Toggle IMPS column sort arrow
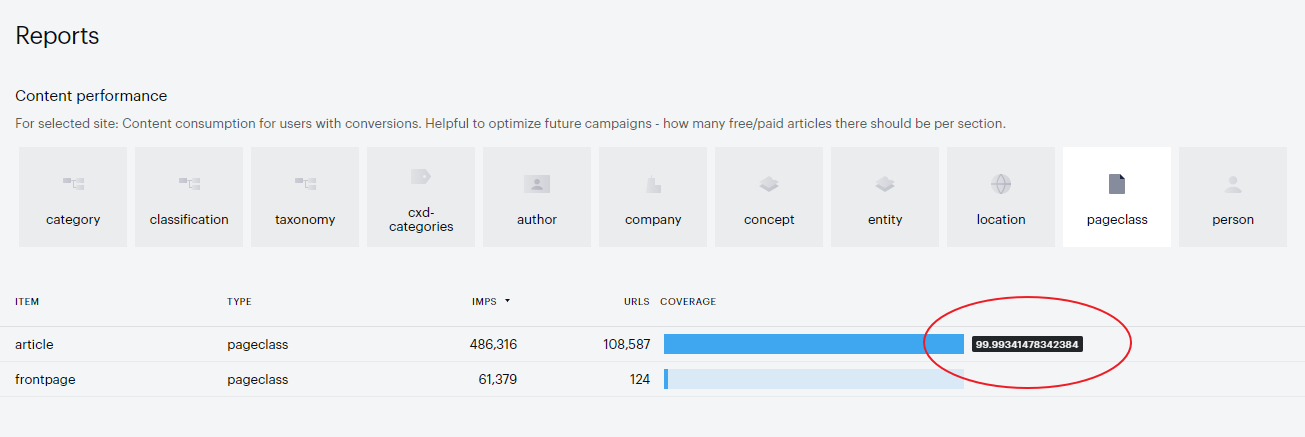 (x=507, y=301)
